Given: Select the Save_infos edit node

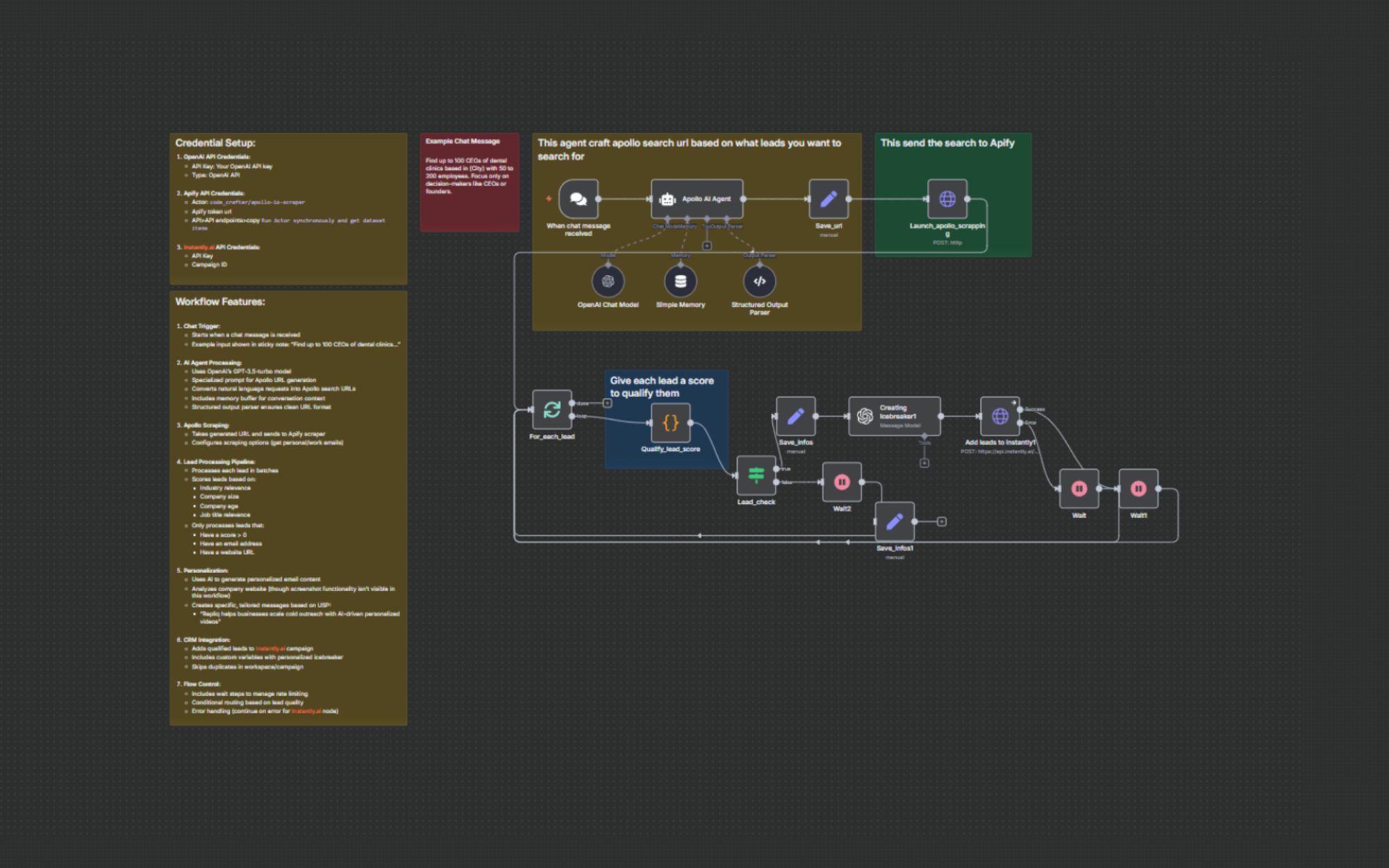Looking at the screenshot, I should point(796,416).
